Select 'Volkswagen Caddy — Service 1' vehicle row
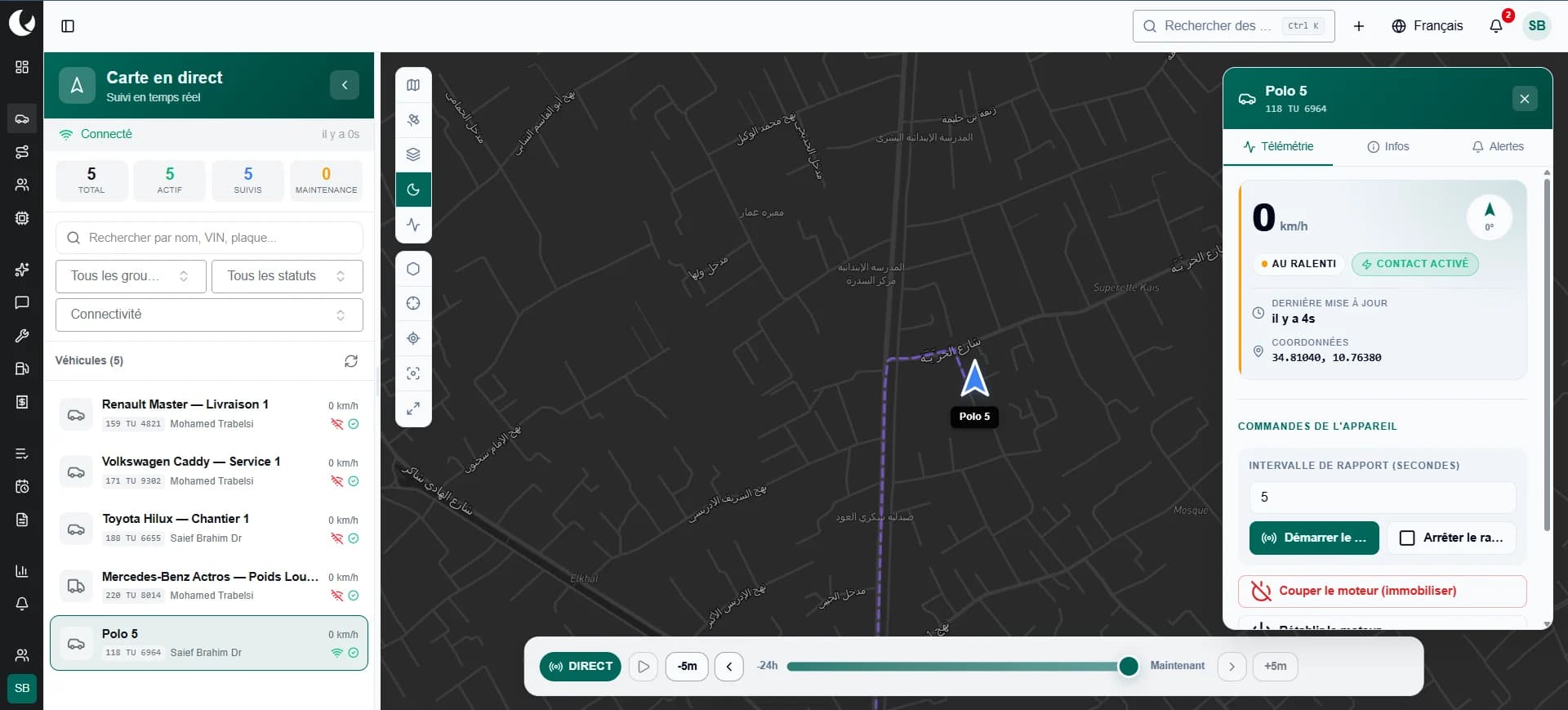This screenshot has width=1568, height=710. [x=209, y=471]
